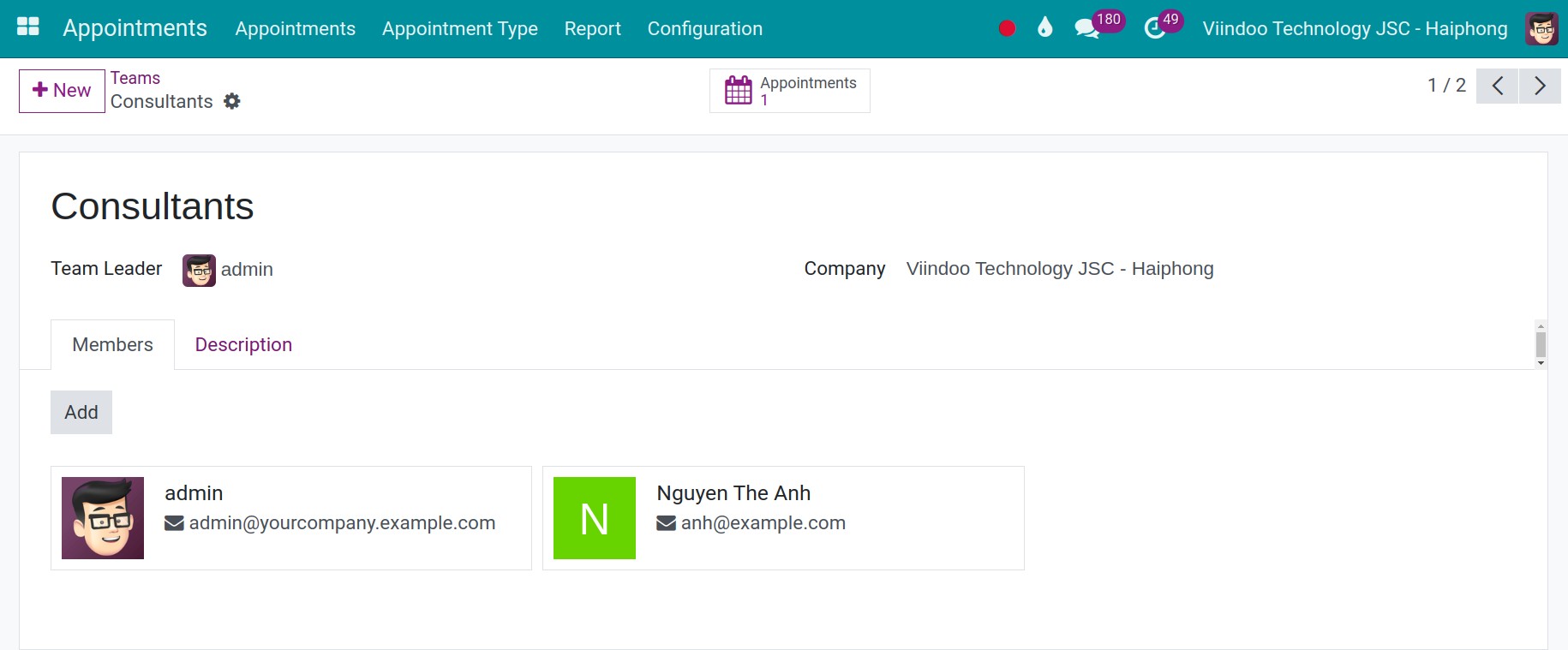Go to previous record arrow
Screen dimensions: 1568x650
[x=1497, y=86]
